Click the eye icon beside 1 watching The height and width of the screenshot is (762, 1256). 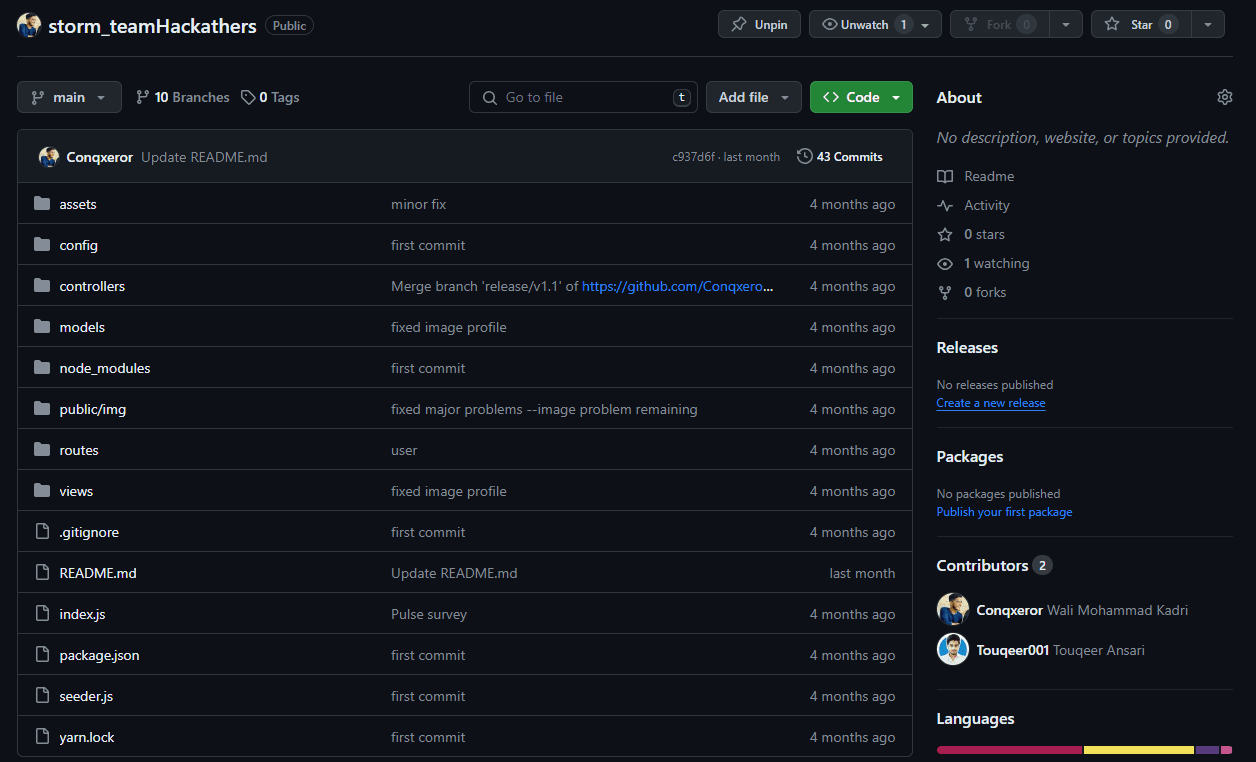pyautogui.click(x=945, y=263)
